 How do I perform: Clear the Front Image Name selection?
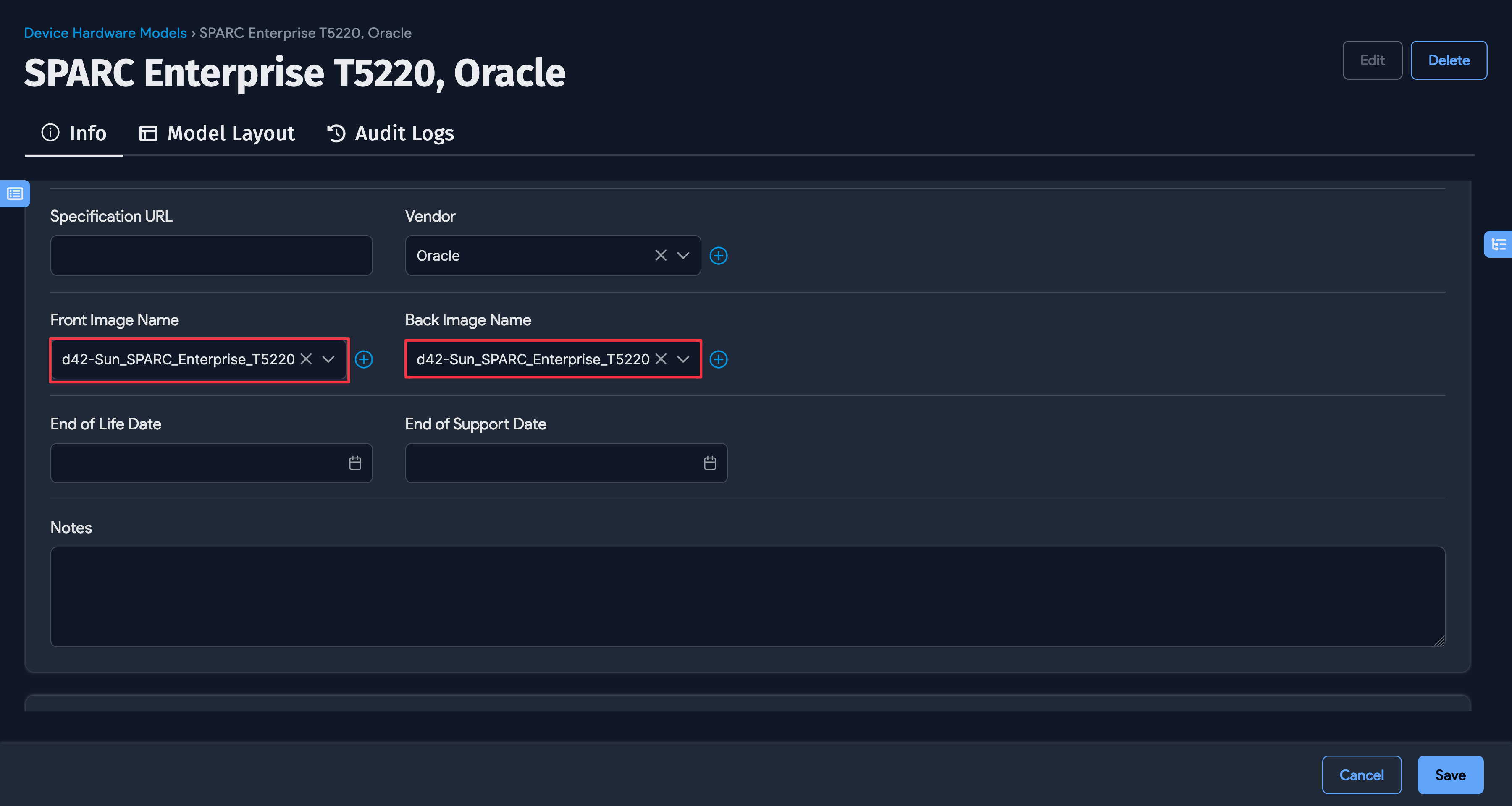tap(305, 360)
